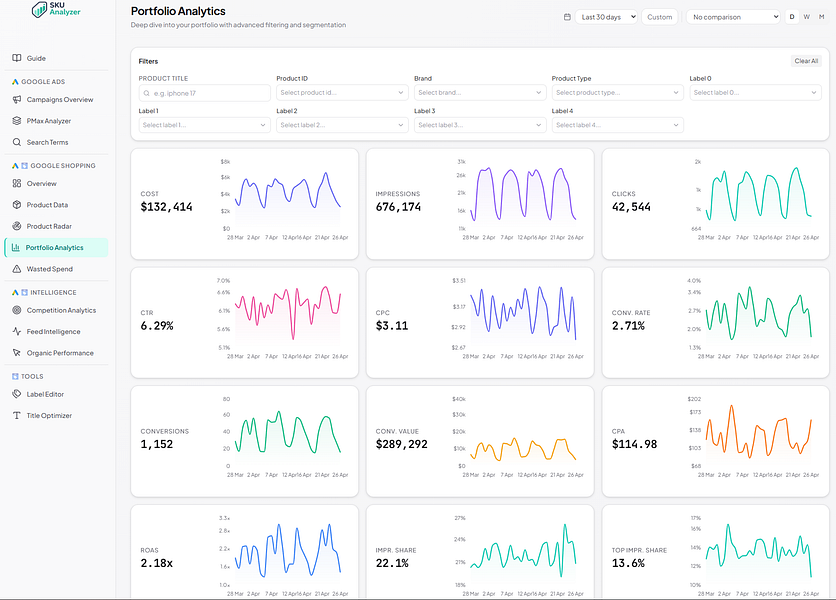Open Title Optimizer tool link

[56, 415]
